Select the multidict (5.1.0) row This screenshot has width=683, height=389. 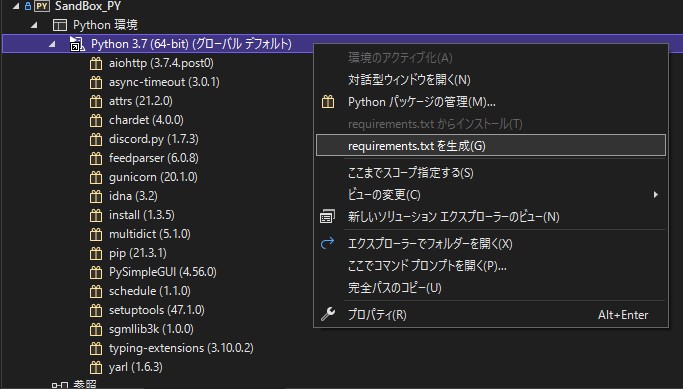150,234
